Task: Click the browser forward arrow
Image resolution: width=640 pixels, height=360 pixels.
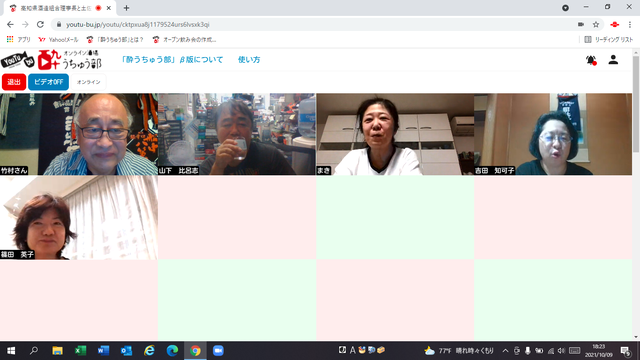Action: 25,24
